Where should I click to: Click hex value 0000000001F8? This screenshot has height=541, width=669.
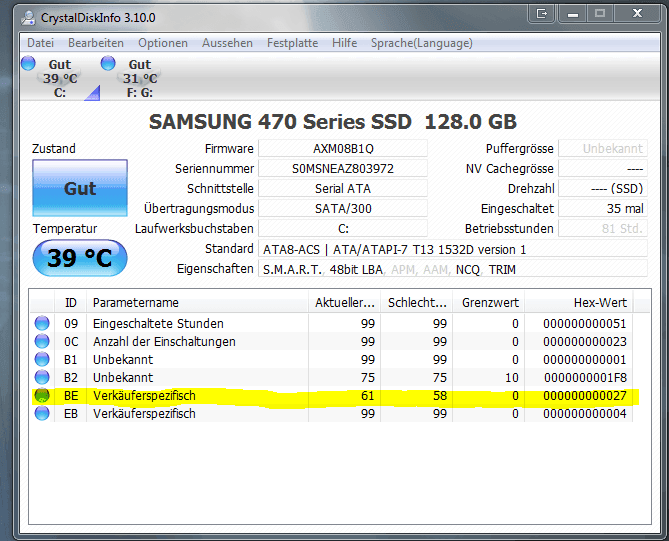pyautogui.click(x=585, y=378)
